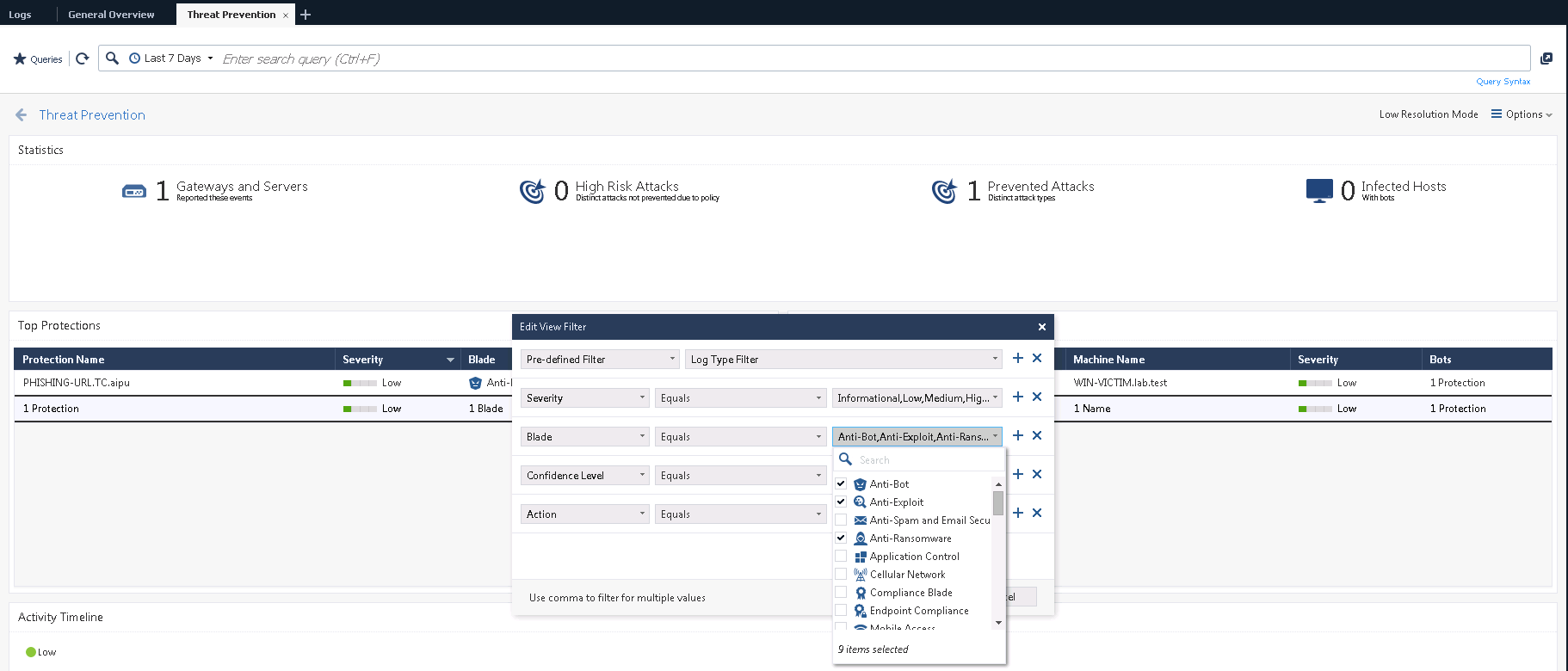The width and height of the screenshot is (1568, 671).
Task: Open the Last 7 Days time dropdown
Action: point(171,58)
